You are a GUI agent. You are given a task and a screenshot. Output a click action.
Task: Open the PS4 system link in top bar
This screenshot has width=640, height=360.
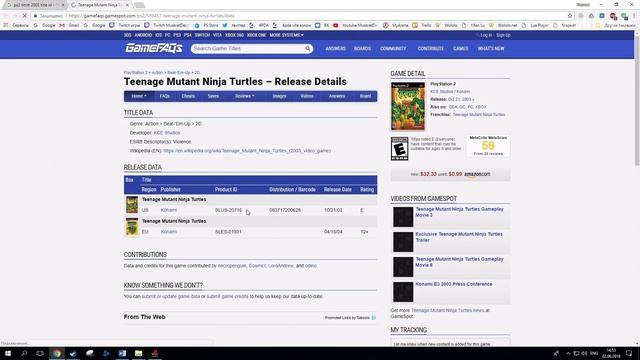[x=187, y=35]
